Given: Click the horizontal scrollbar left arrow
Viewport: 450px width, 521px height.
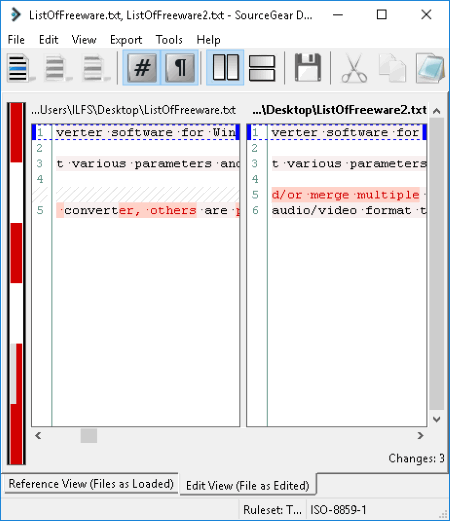Looking at the screenshot, I should point(38,436).
